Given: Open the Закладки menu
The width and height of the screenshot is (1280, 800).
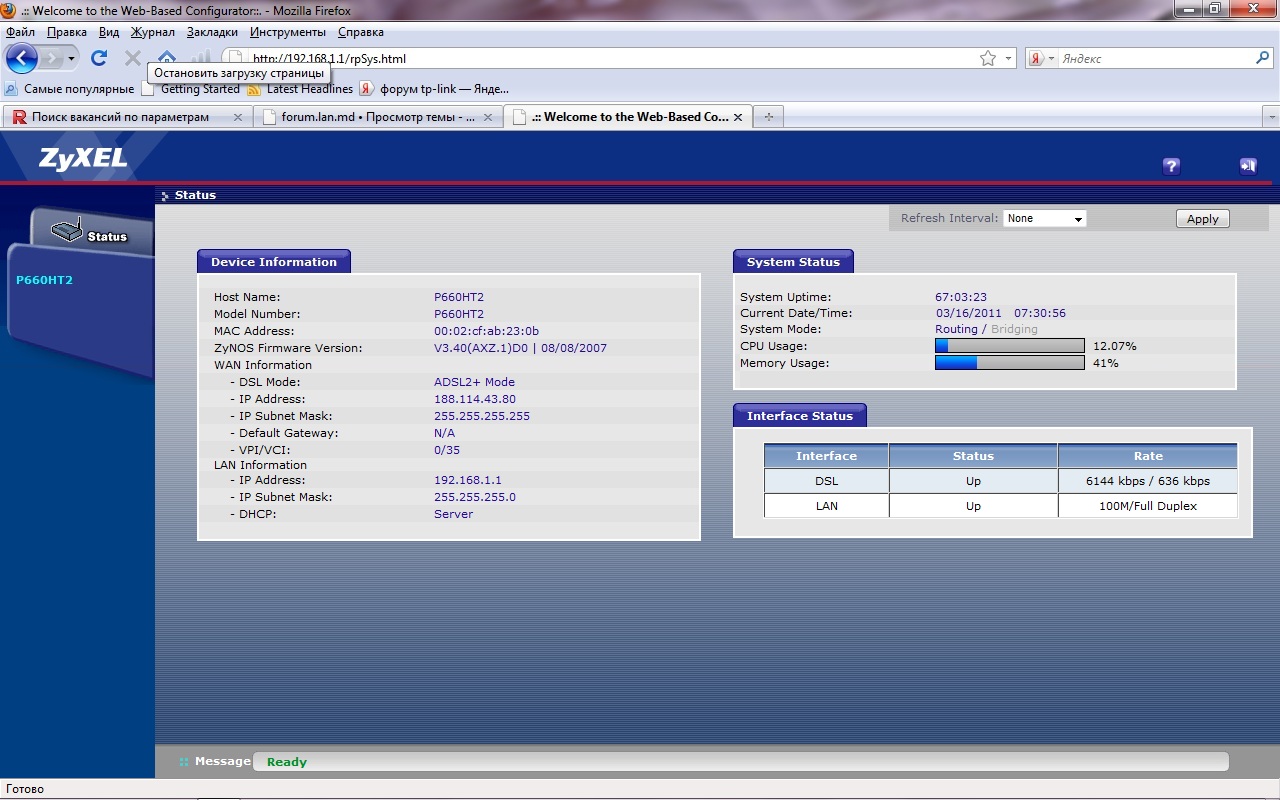Looking at the screenshot, I should tap(212, 32).
